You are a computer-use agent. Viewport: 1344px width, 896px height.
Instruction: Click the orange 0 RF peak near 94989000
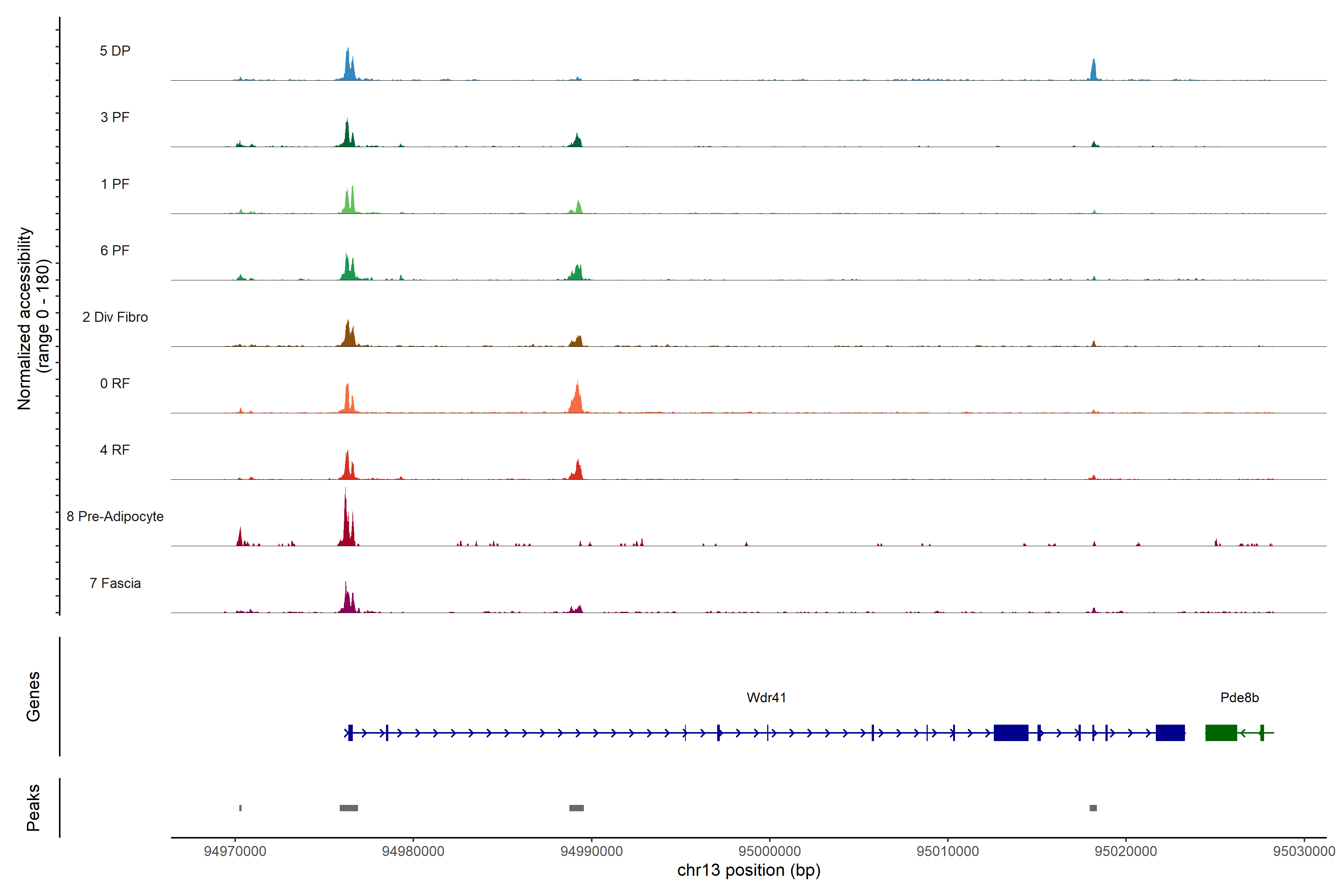tap(576, 400)
